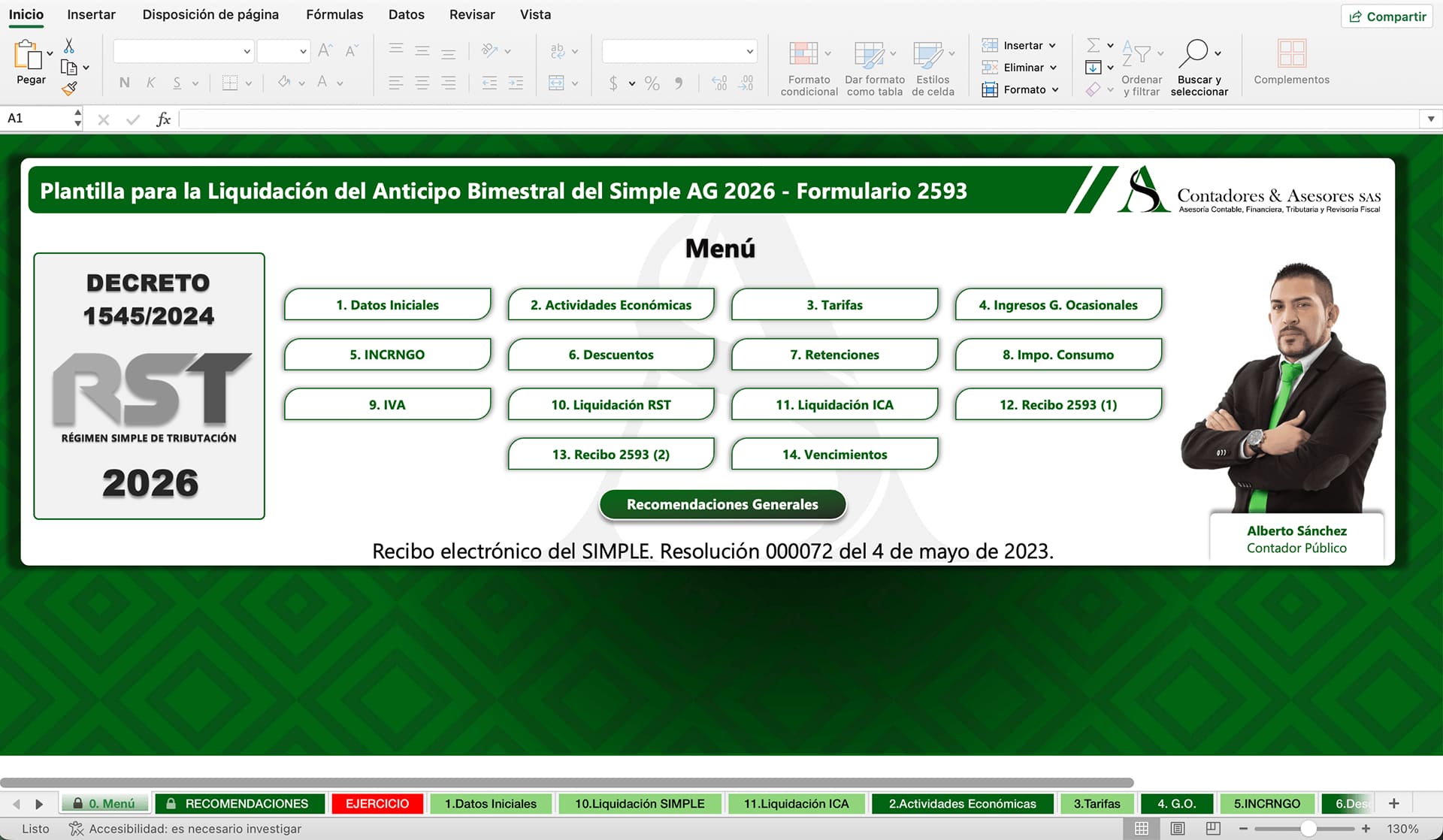Apply the percentage style icon
Image resolution: width=1443 pixels, height=840 pixels.
click(651, 83)
